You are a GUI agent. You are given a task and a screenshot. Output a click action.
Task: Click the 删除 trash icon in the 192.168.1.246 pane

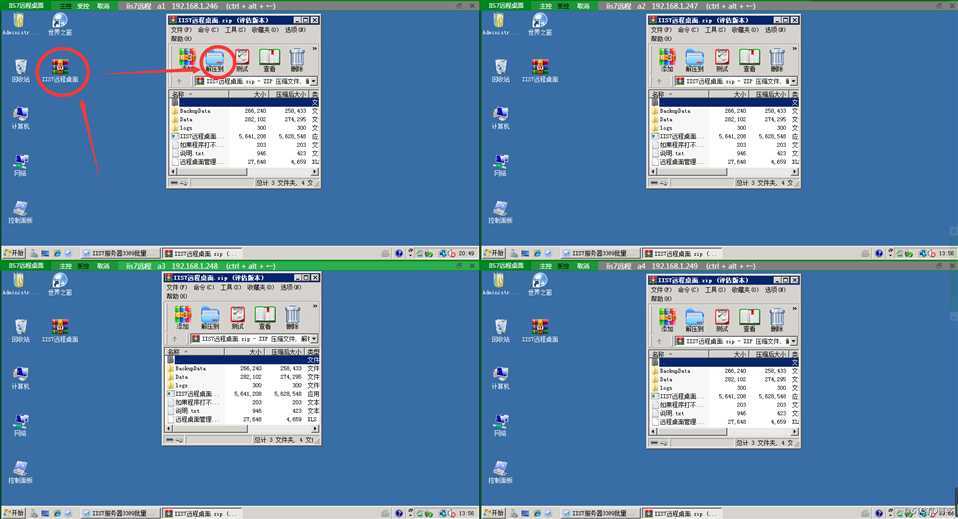click(297, 60)
